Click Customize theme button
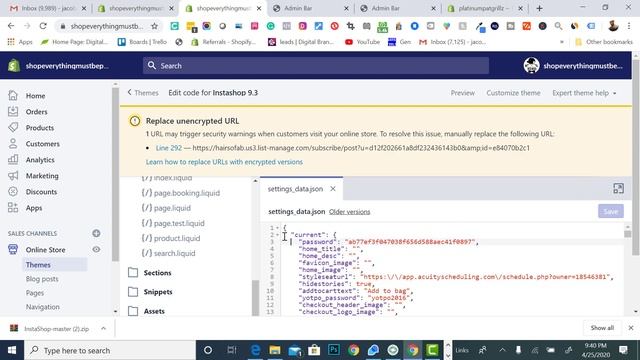 513,93
